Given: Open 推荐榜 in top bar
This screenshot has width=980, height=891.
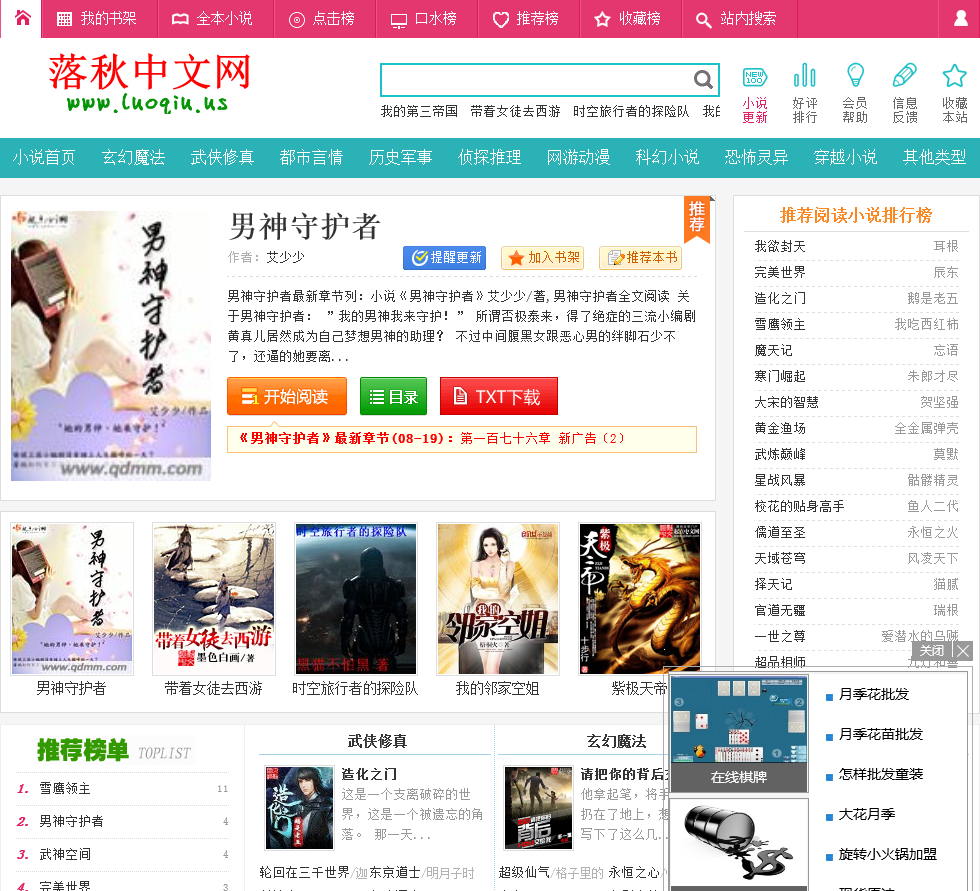Looking at the screenshot, I should point(526,19).
